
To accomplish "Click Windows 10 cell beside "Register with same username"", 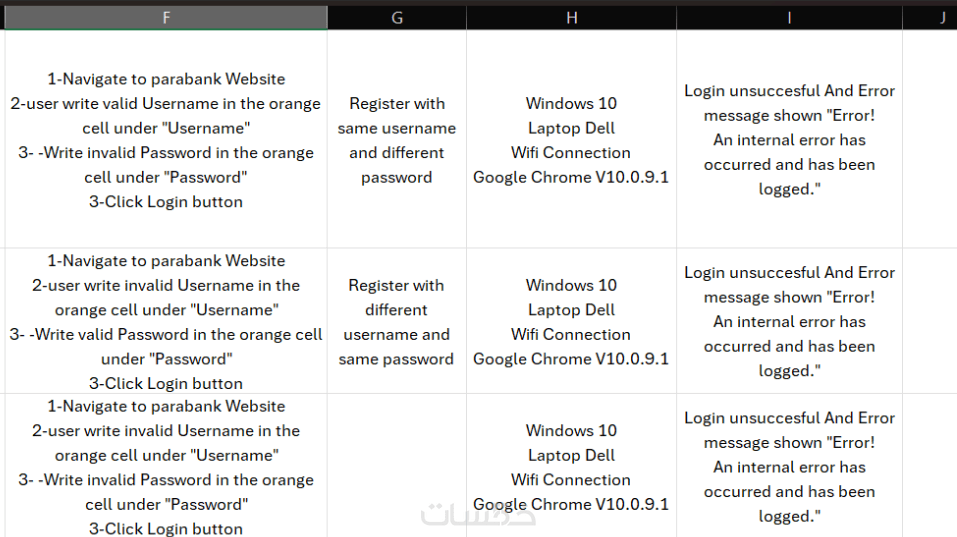I will coord(571,140).
